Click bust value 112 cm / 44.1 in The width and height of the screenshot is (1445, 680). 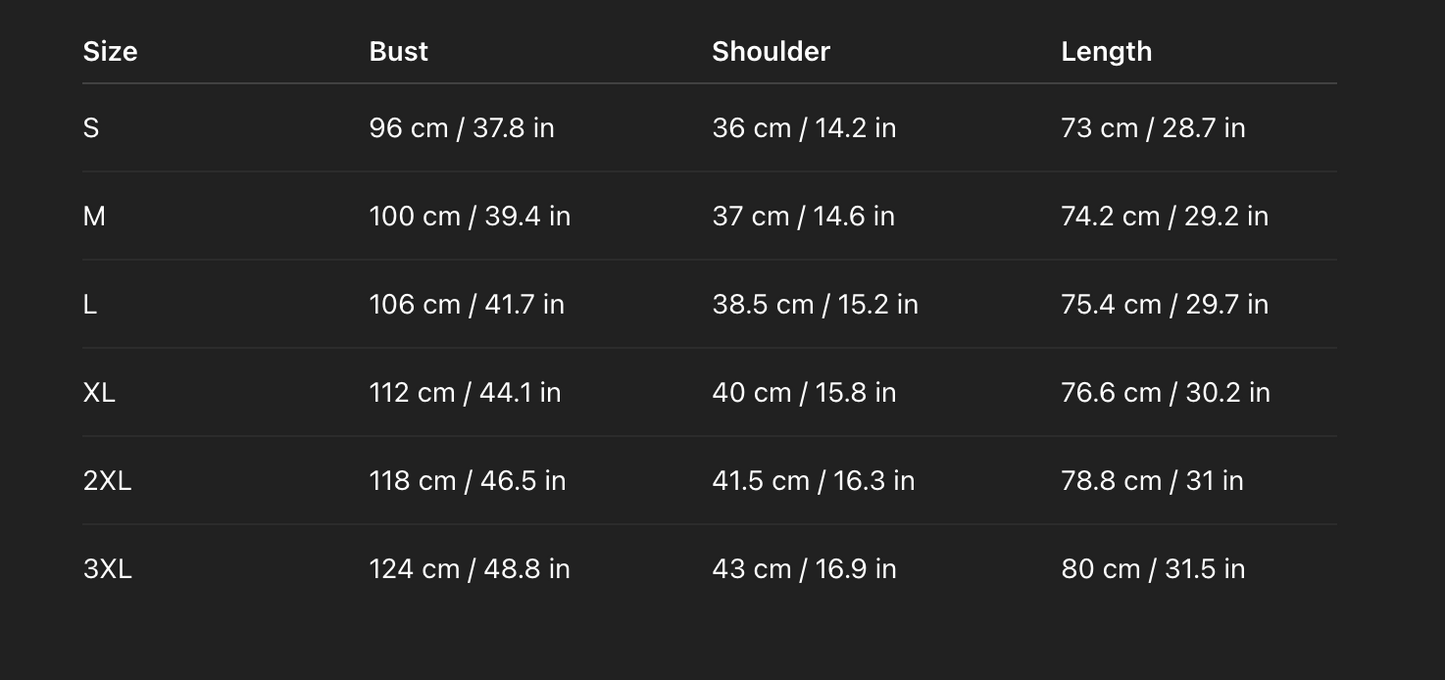pos(465,392)
